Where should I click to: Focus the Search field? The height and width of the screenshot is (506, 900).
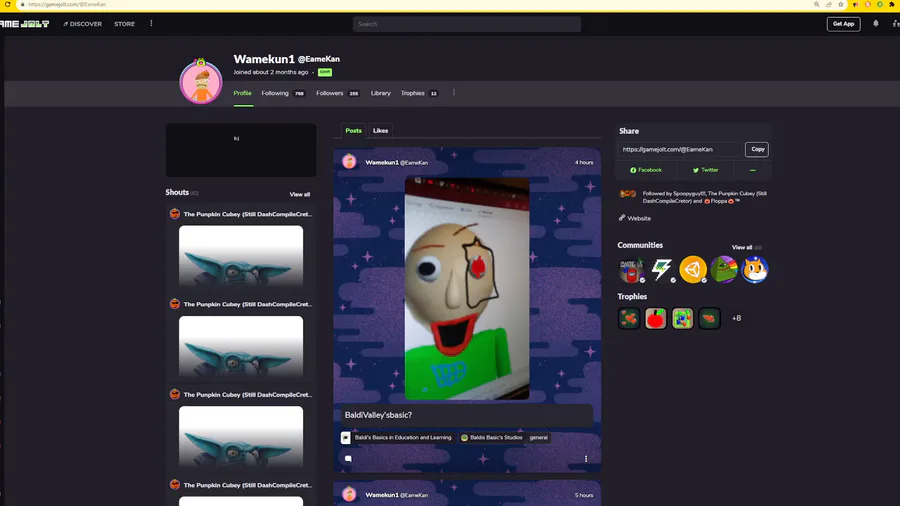pyautogui.click(x=467, y=24)
